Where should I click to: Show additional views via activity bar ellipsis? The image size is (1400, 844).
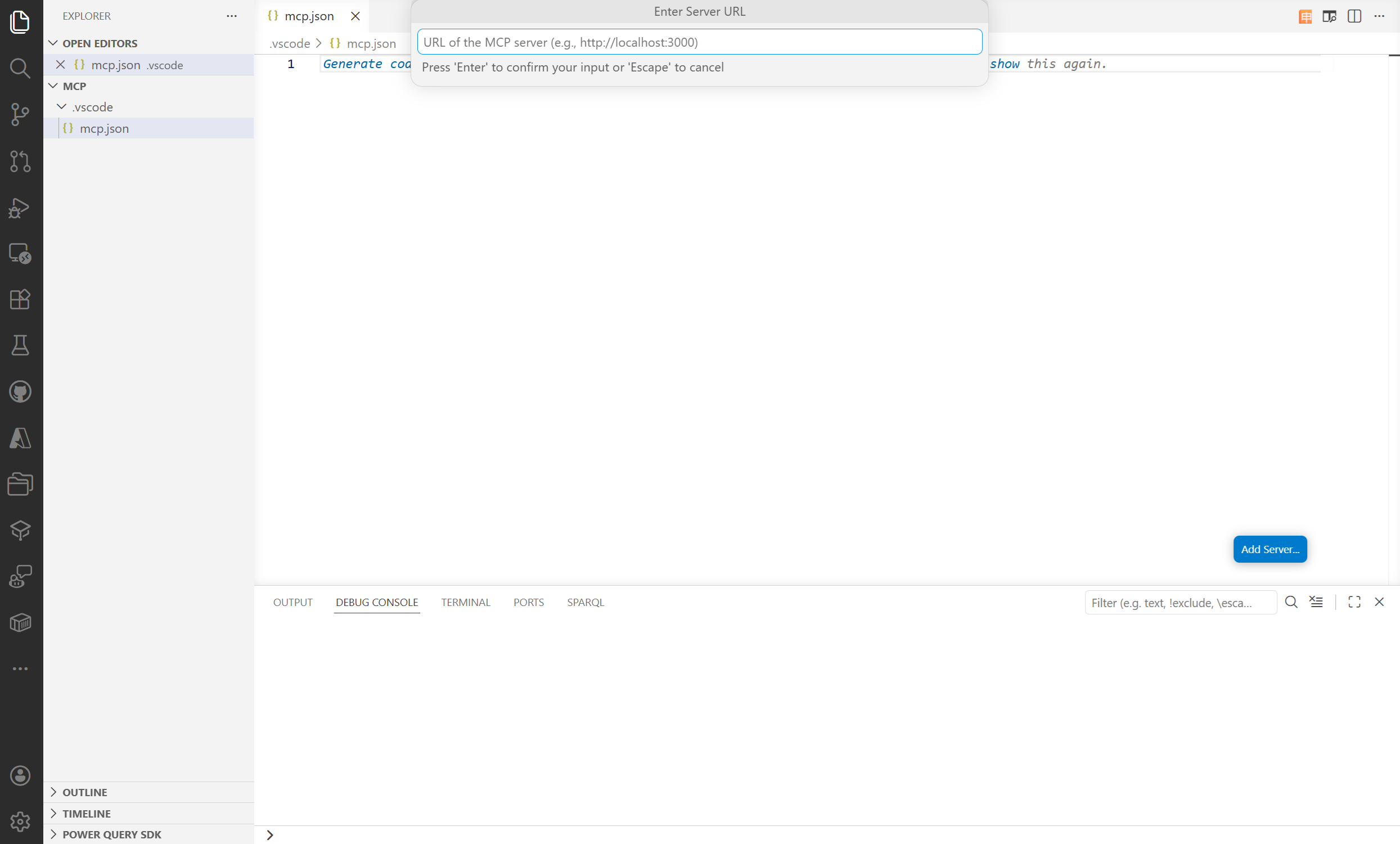tap(20, 668)
